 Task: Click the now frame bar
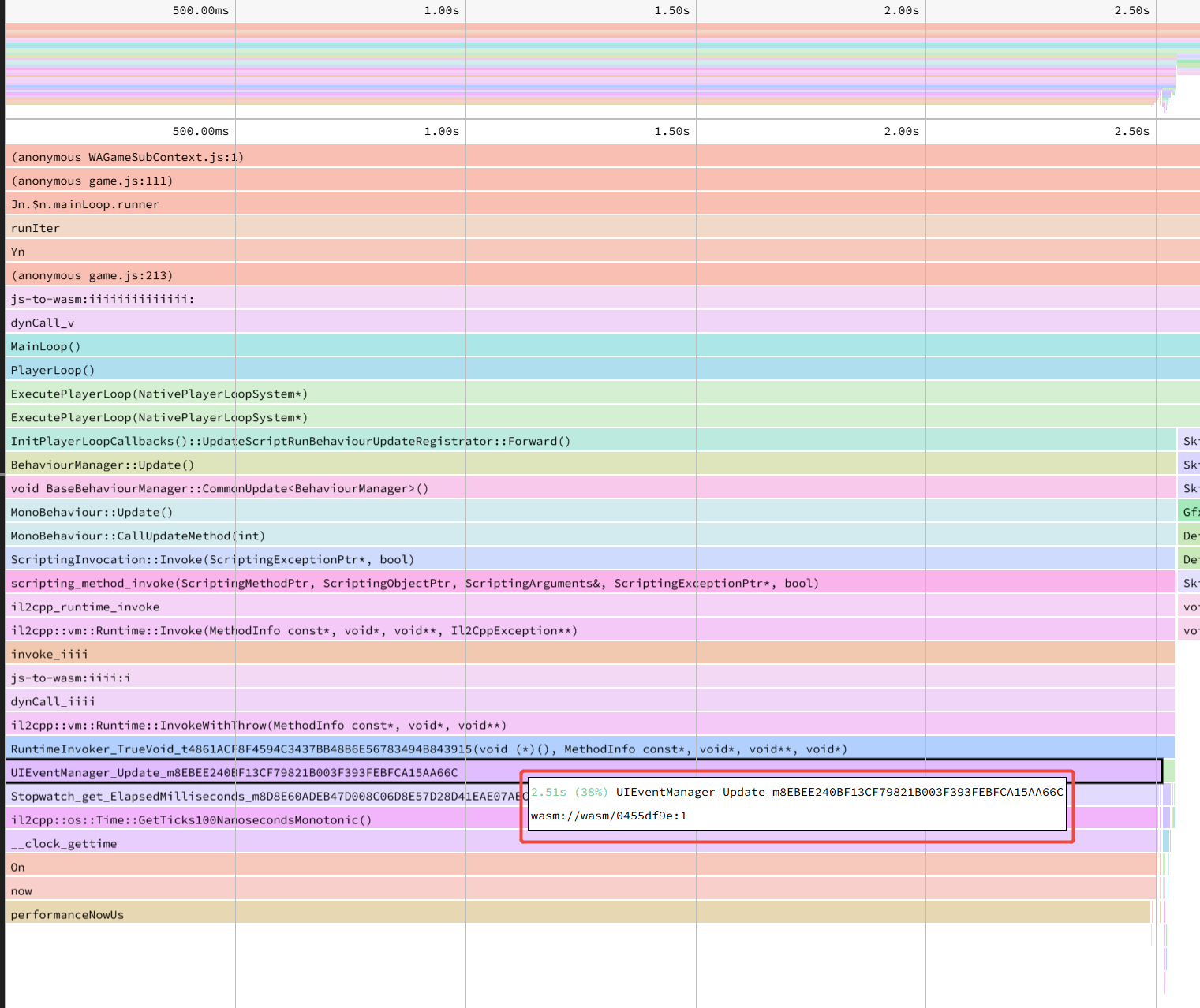click(581, 890)
